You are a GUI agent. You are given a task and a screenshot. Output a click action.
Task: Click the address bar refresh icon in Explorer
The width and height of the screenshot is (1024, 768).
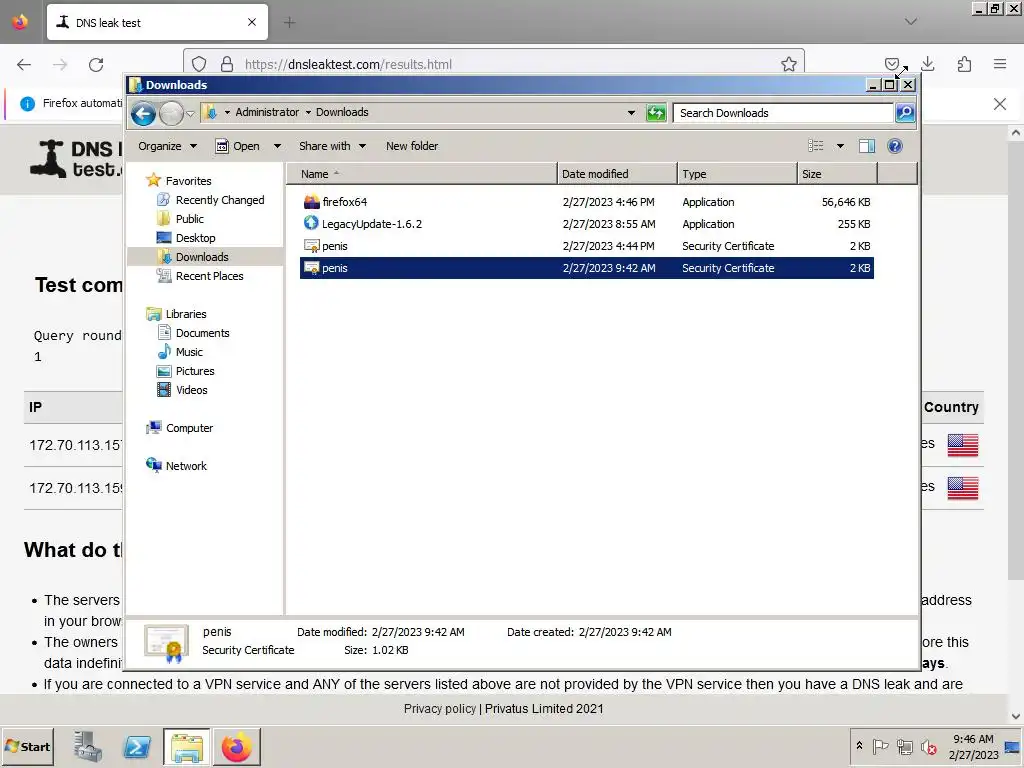point(656,113)
